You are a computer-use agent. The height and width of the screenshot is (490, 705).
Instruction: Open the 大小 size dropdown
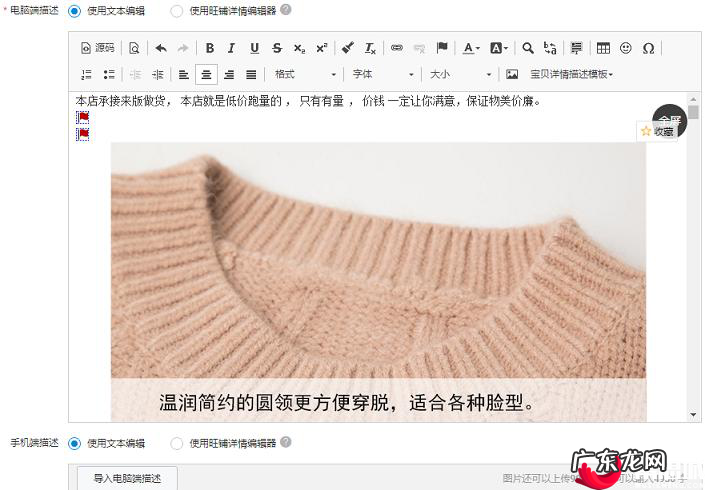[x=461, y=74]
